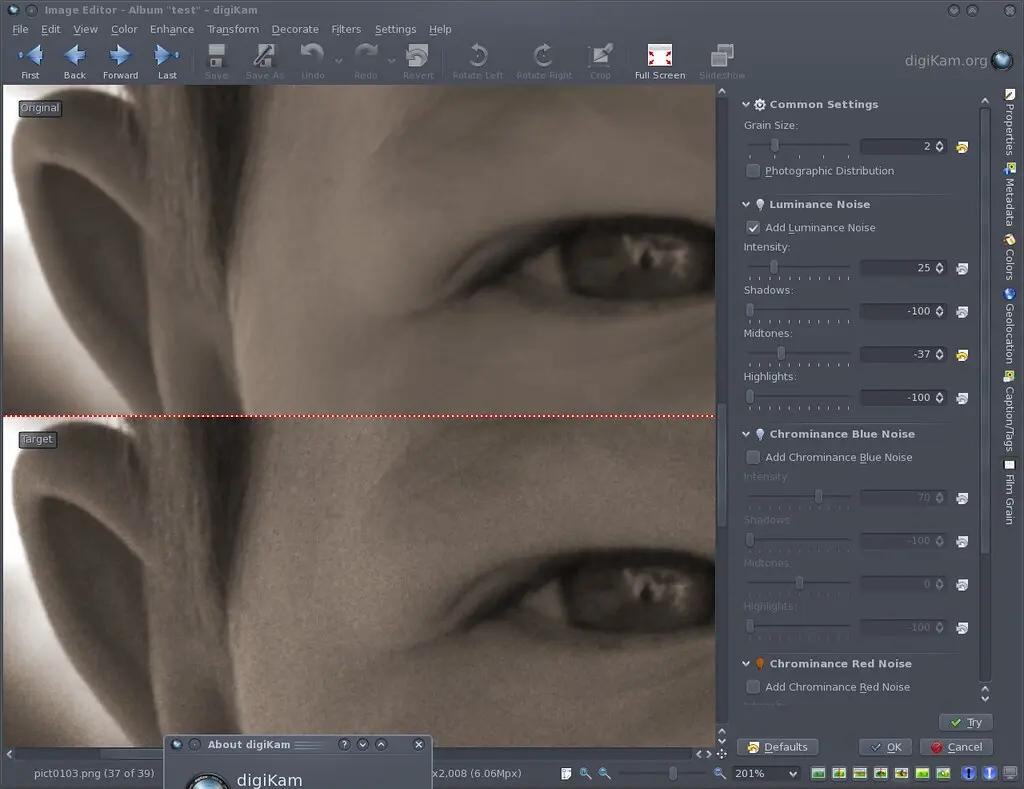Enable Add Chrominance Blue Noise
Image resolution: width=1024 pixels, height=789 pixels.
(x=753, y=458)
